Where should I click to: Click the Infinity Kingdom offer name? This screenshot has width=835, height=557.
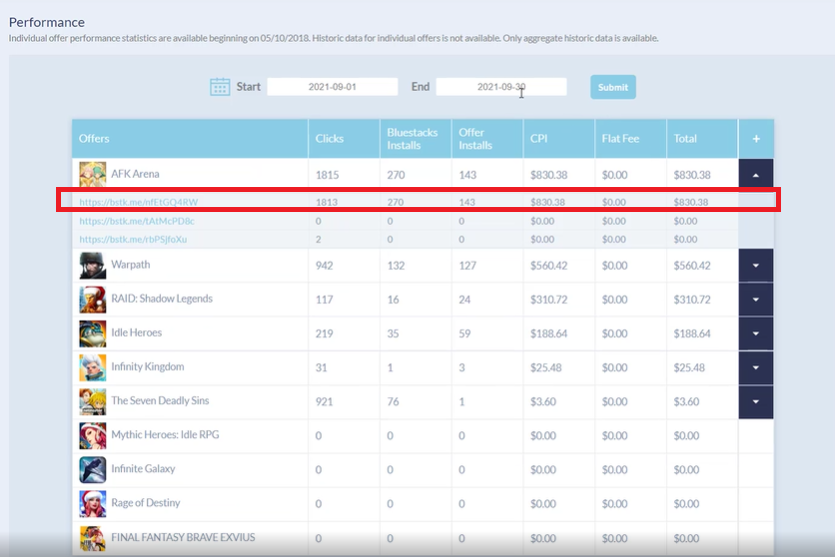(148, 367)
